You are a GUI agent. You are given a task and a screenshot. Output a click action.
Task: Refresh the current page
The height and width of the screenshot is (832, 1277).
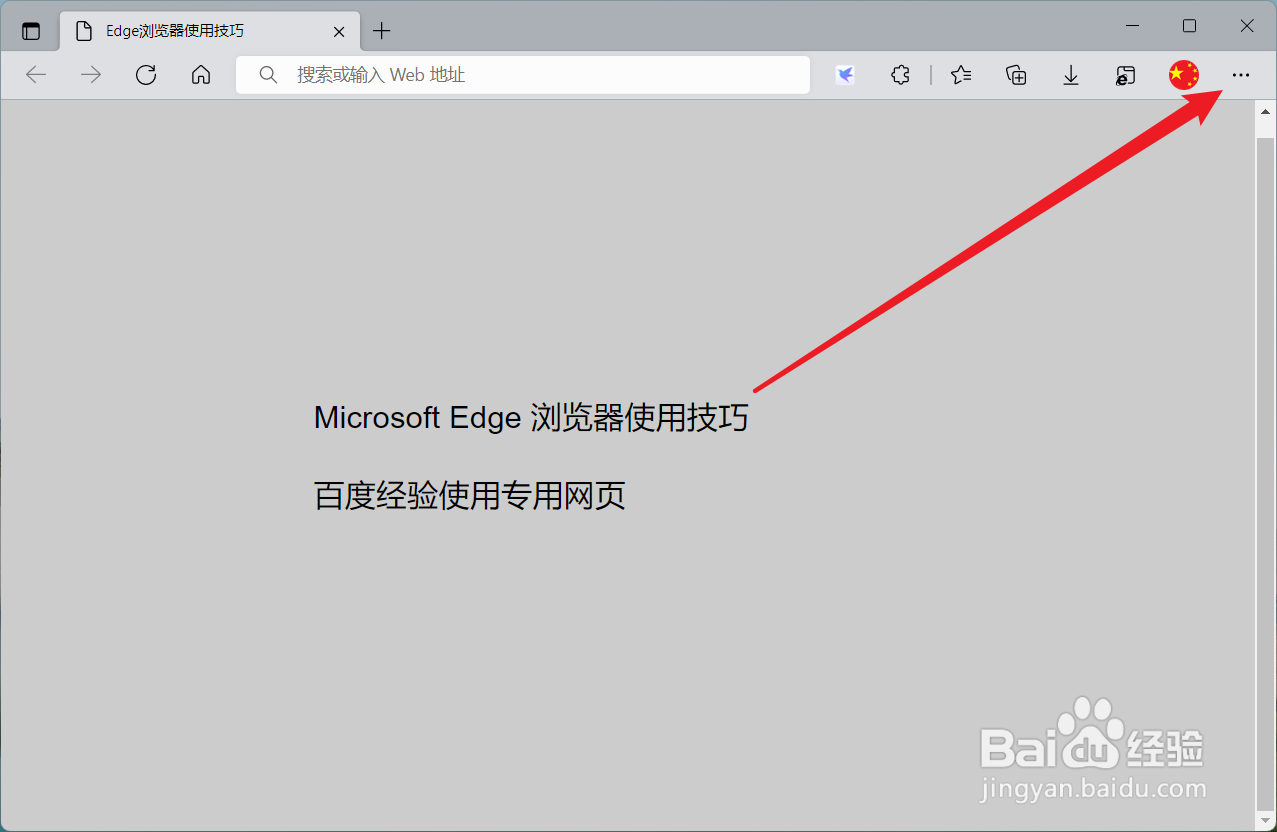146,75
